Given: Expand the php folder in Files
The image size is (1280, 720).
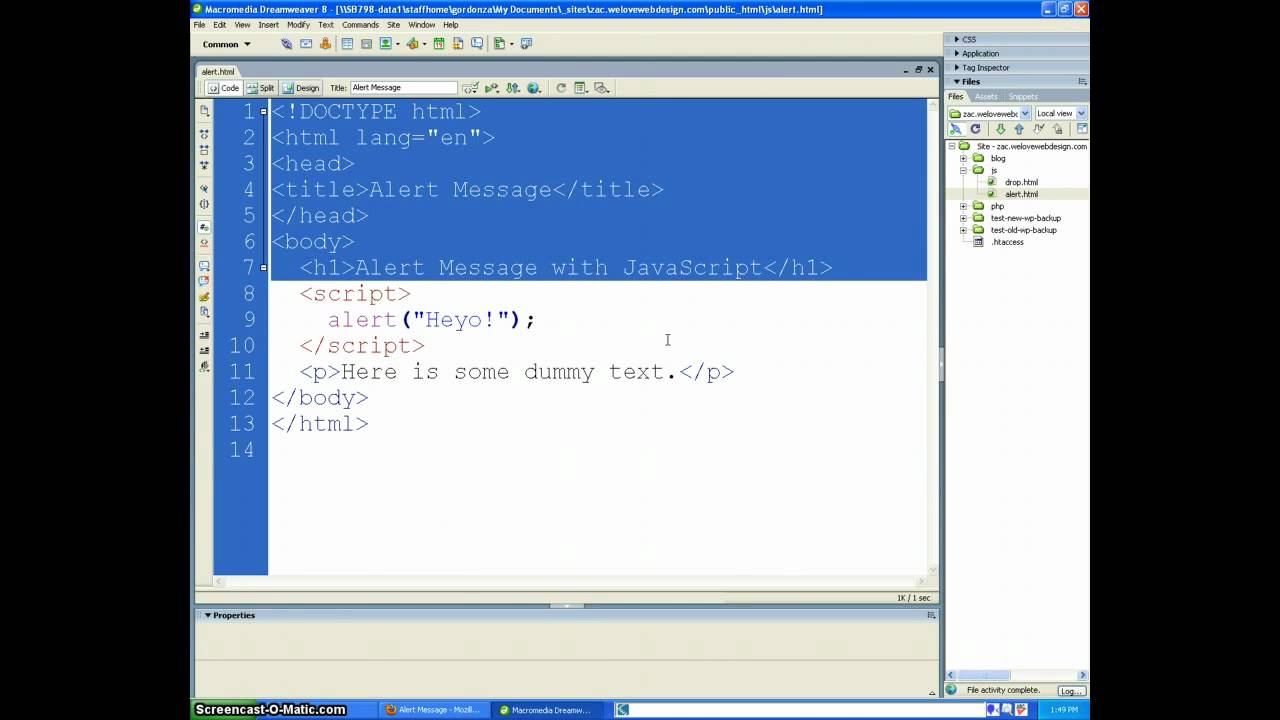Looking at the screenshot, I should 963,206.
